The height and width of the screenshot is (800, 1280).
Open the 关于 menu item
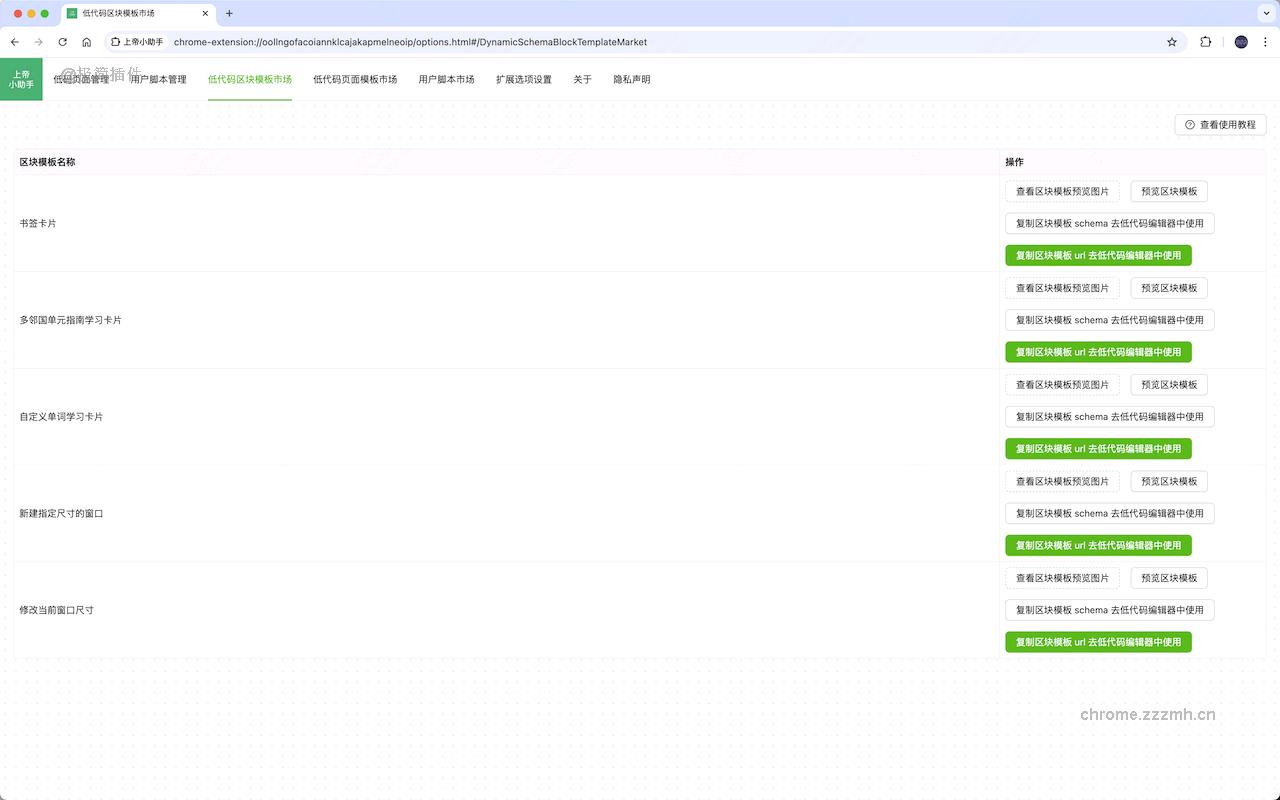coord(583,79)
